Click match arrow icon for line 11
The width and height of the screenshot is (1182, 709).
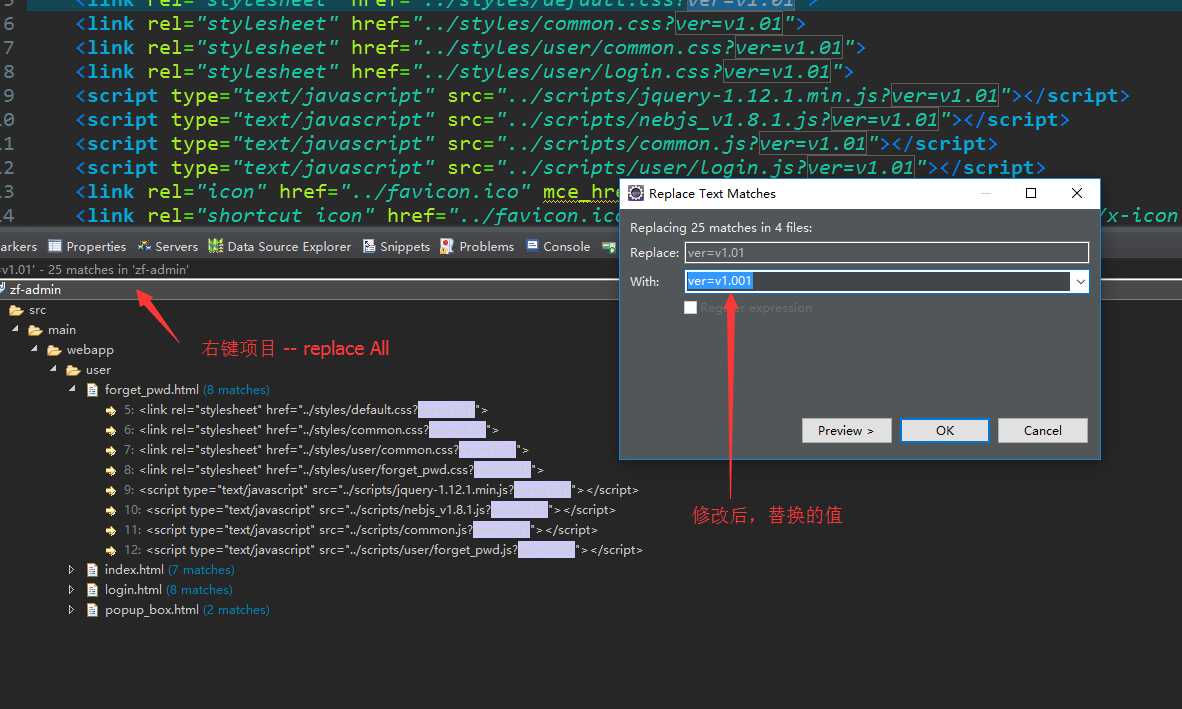coord(111,530)
